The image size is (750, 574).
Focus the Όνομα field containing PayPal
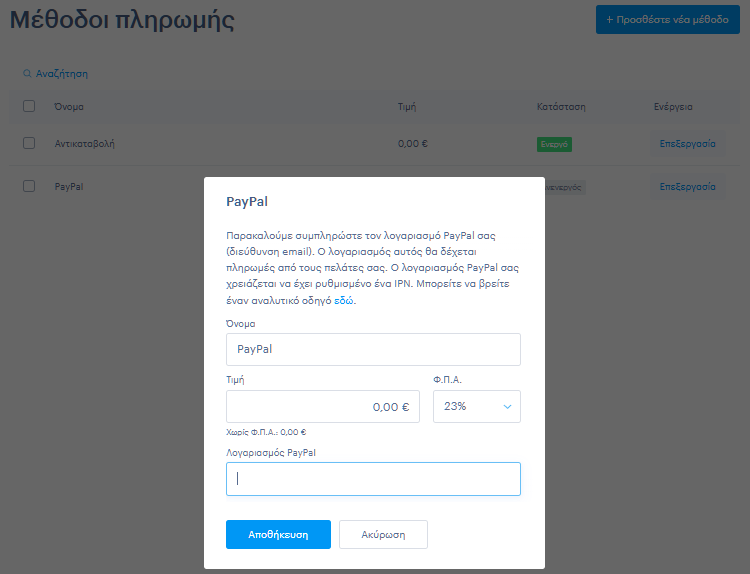pos(373,350)
